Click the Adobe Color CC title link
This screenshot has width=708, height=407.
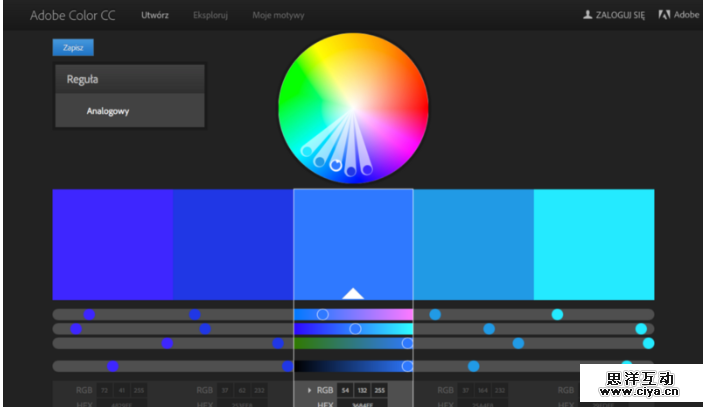pyautogui.click(x=72, y=16)
